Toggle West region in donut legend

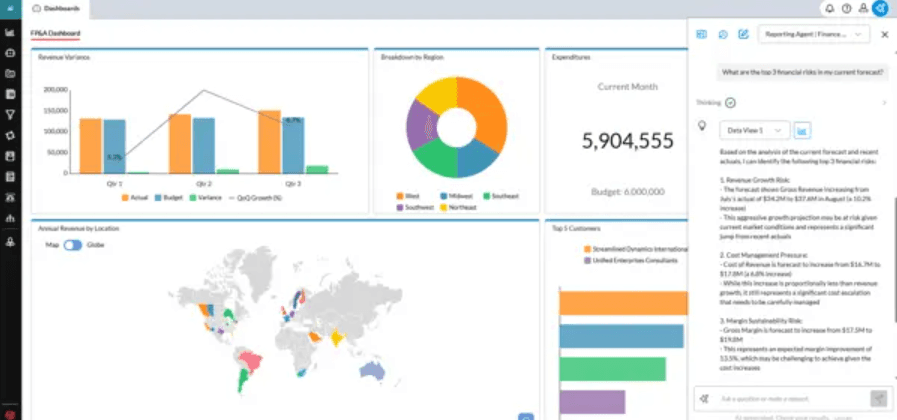click(x=407, y=196)
